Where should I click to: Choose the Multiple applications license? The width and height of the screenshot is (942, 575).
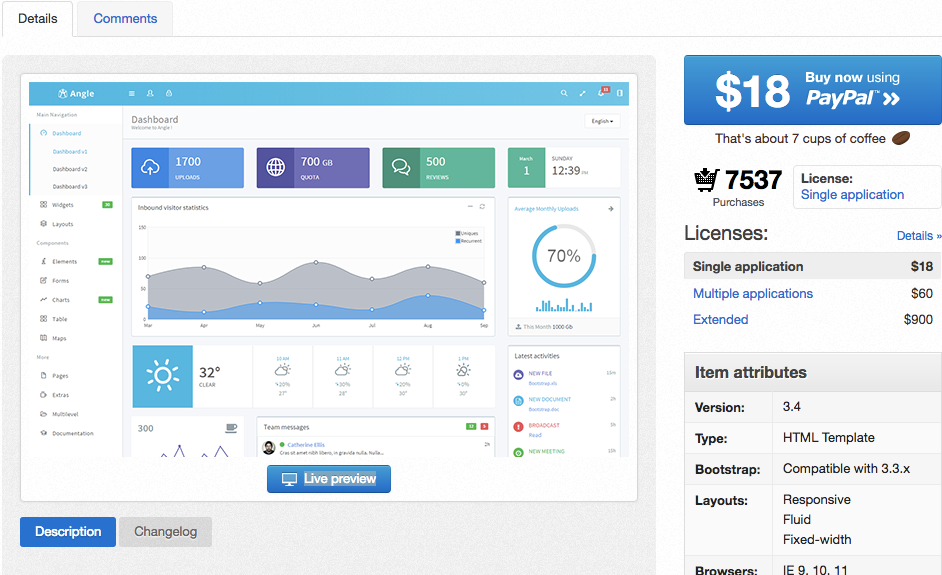(753, 293)
